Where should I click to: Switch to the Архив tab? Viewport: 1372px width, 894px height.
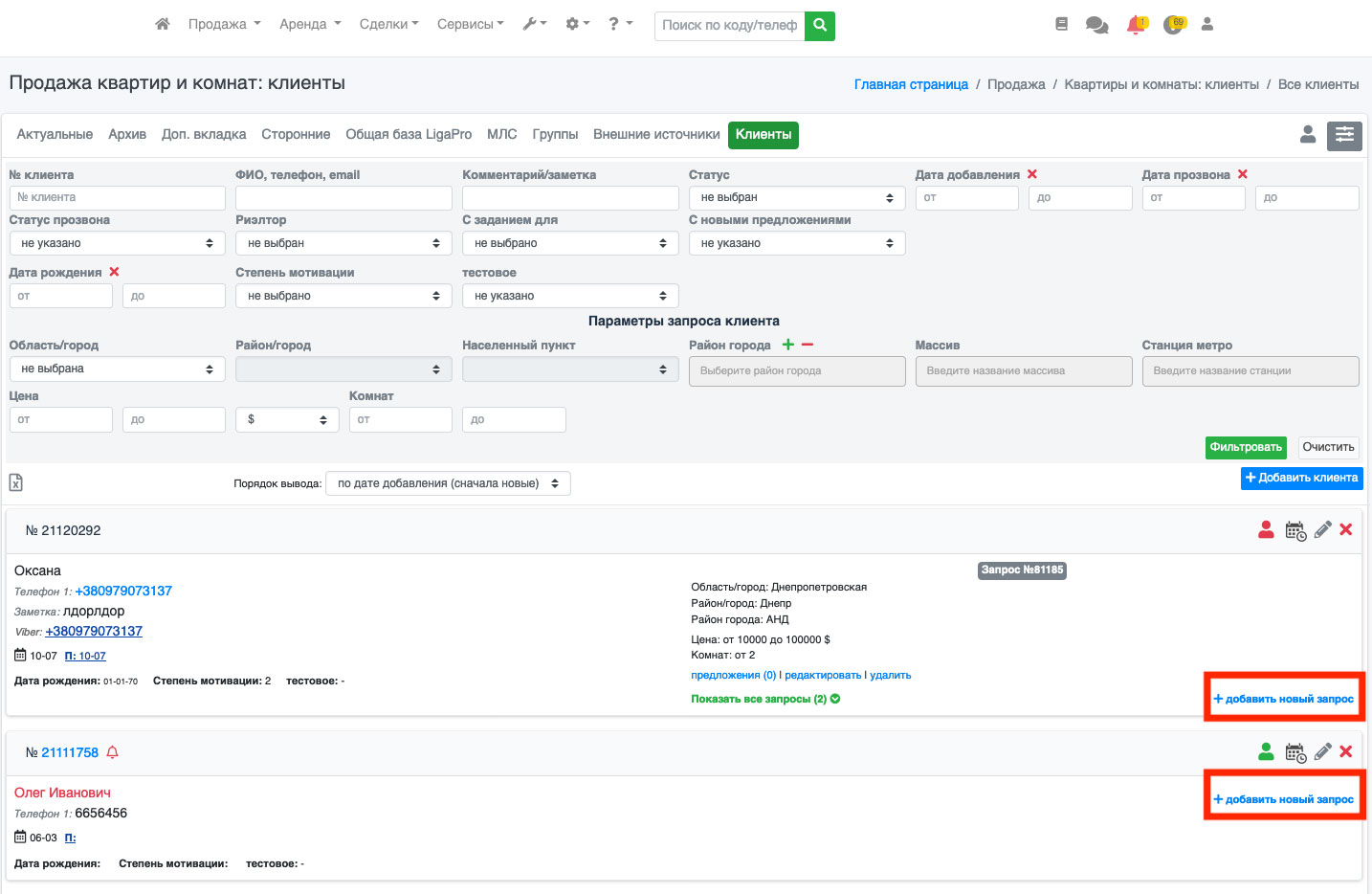coord(127,135)
